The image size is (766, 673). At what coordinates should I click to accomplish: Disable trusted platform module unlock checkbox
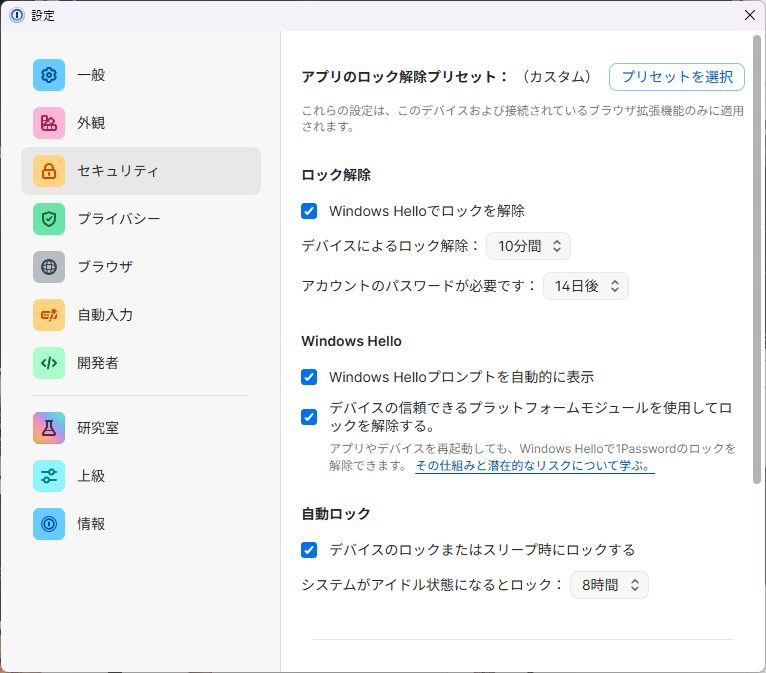click(x=309, y=417)
